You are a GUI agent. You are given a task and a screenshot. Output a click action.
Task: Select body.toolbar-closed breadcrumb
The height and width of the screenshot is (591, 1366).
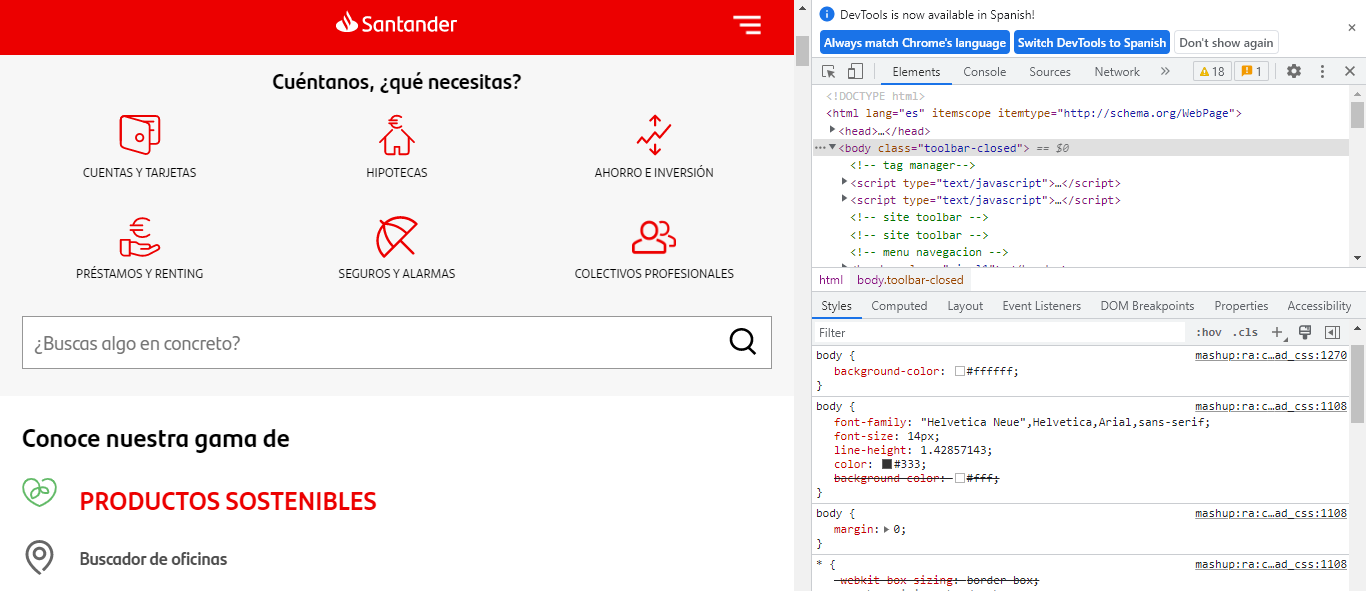click(910, 280)
